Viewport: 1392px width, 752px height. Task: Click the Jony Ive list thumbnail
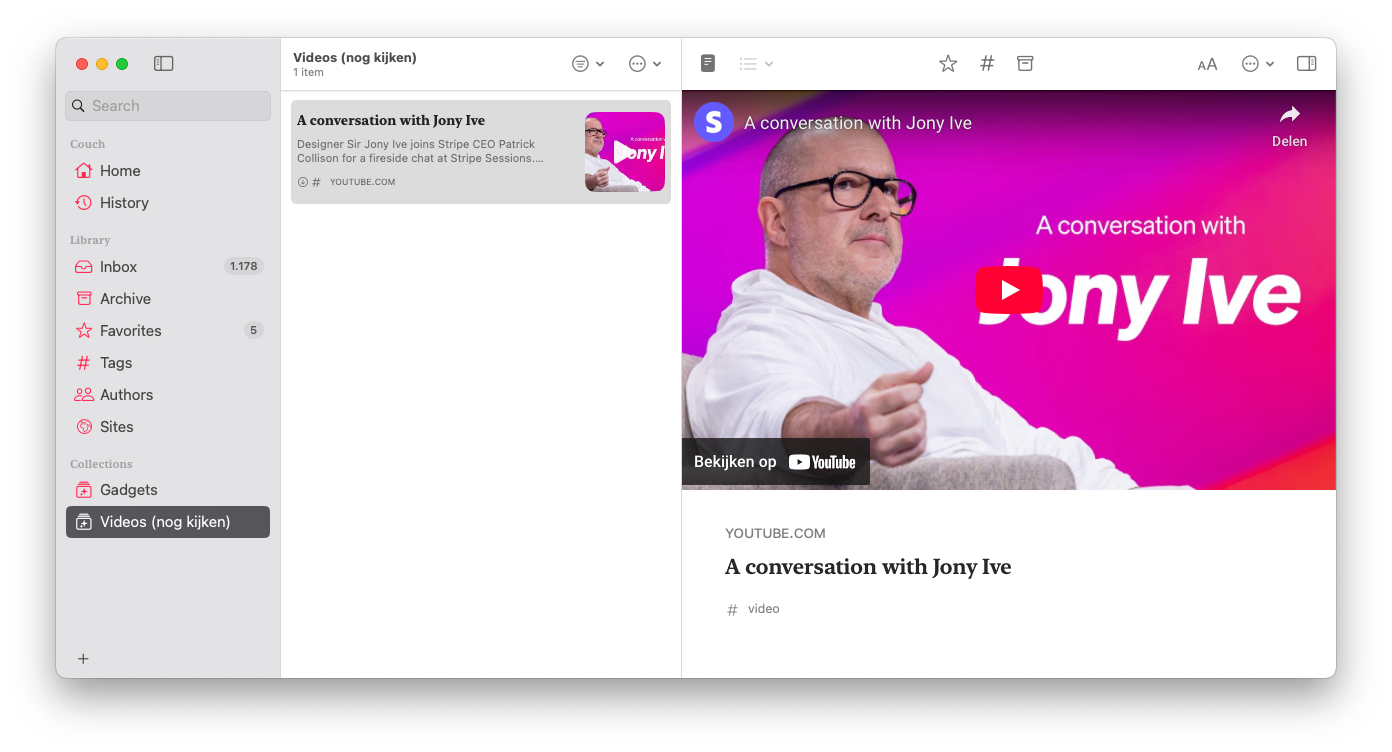point(625,152)
